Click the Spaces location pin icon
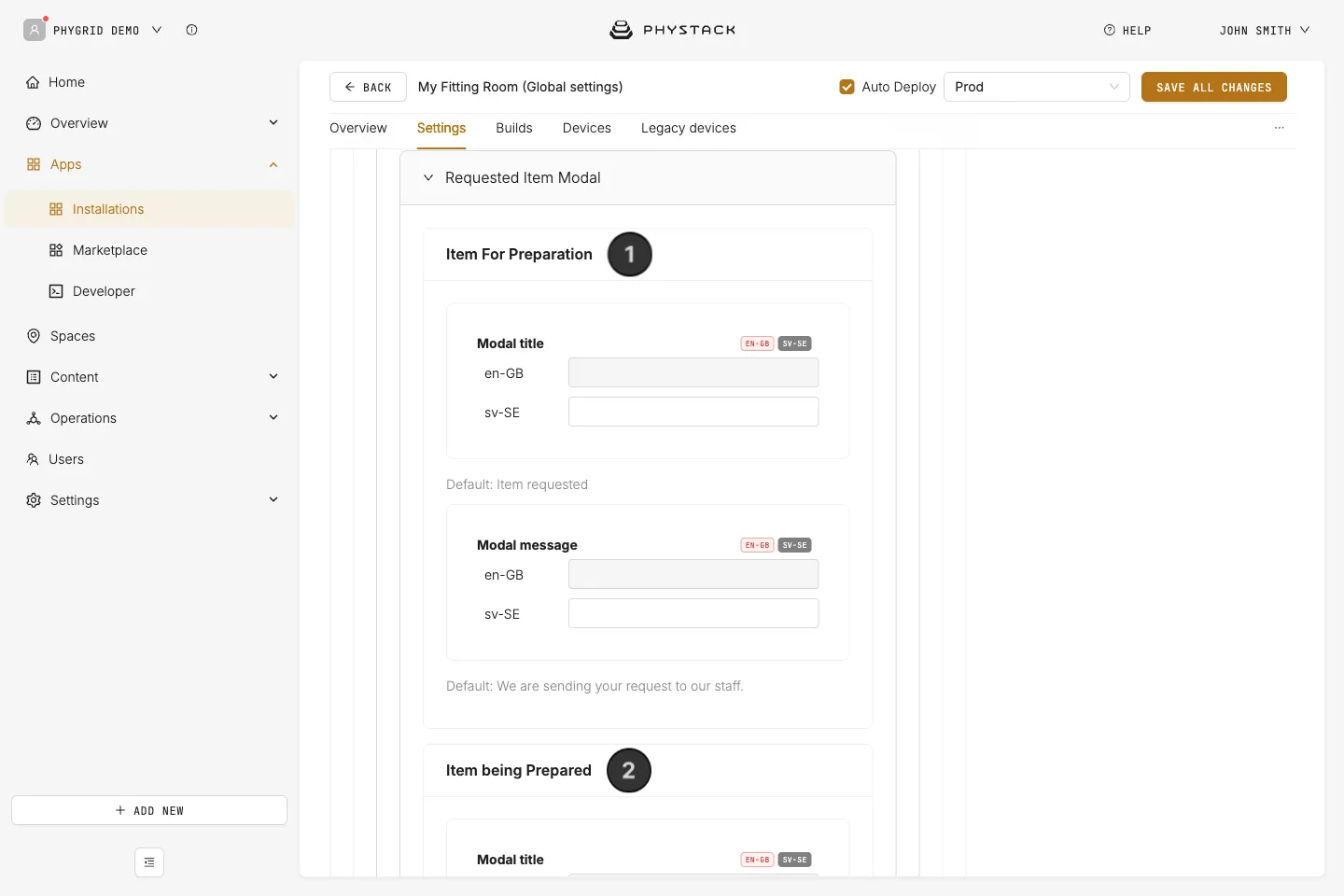 34,336
